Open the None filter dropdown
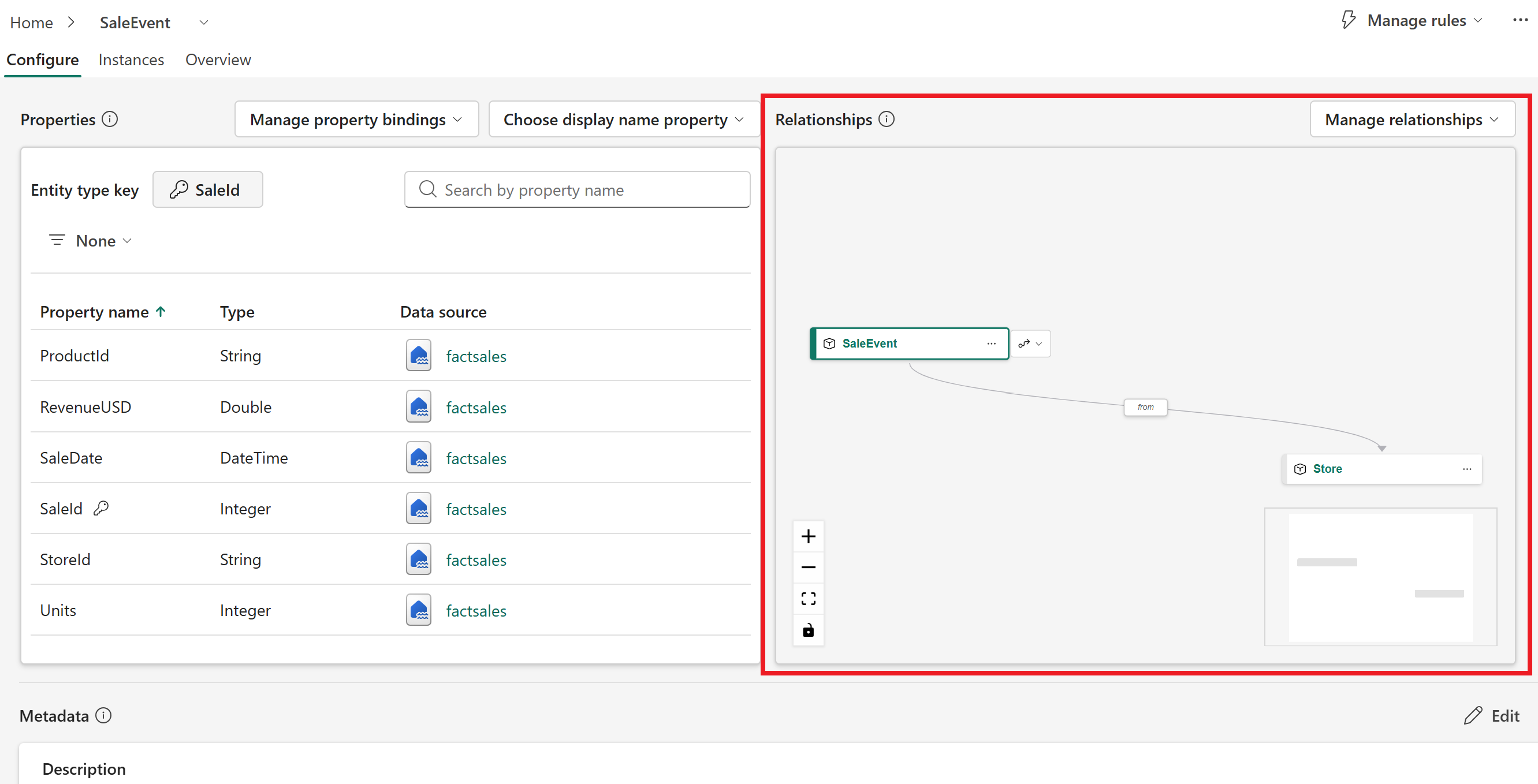1538x784 pixels. (91, 240)
